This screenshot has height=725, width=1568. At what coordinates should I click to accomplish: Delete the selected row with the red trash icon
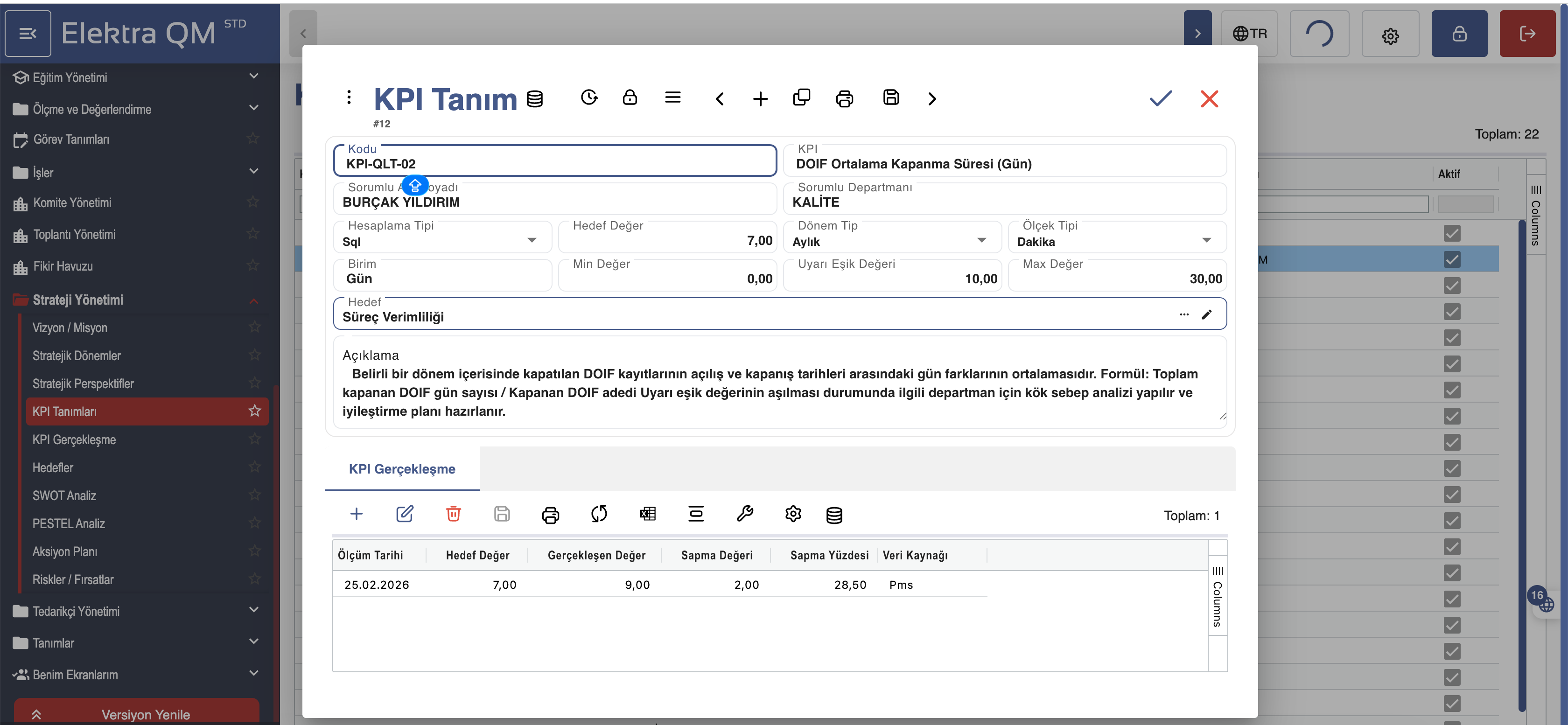pos(453,514)
